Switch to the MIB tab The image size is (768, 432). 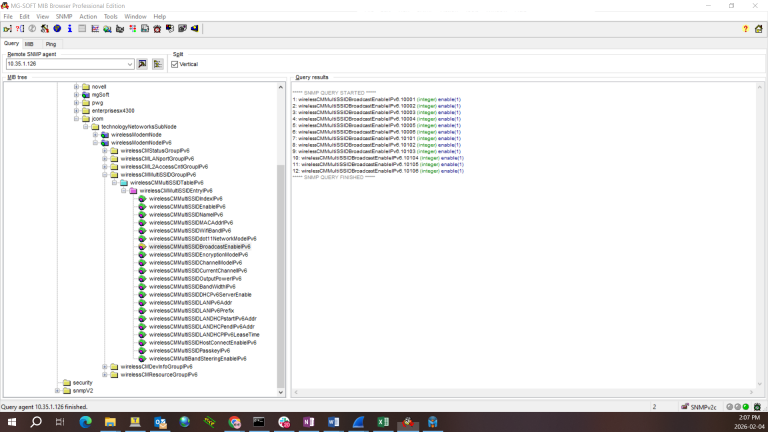(29, 44)
